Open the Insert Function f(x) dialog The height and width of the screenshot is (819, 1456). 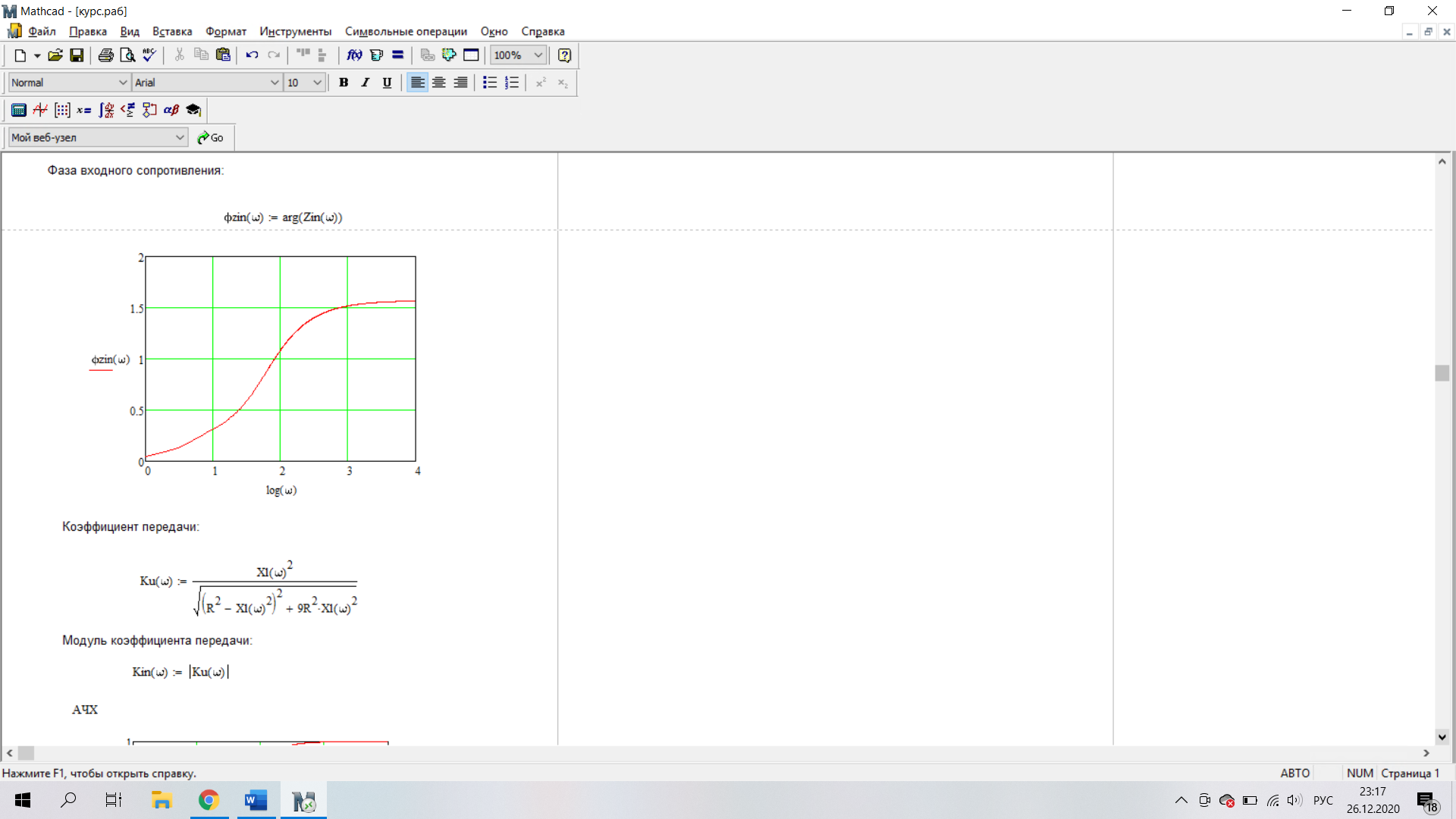pyautogui.click(x=354, y=55)
